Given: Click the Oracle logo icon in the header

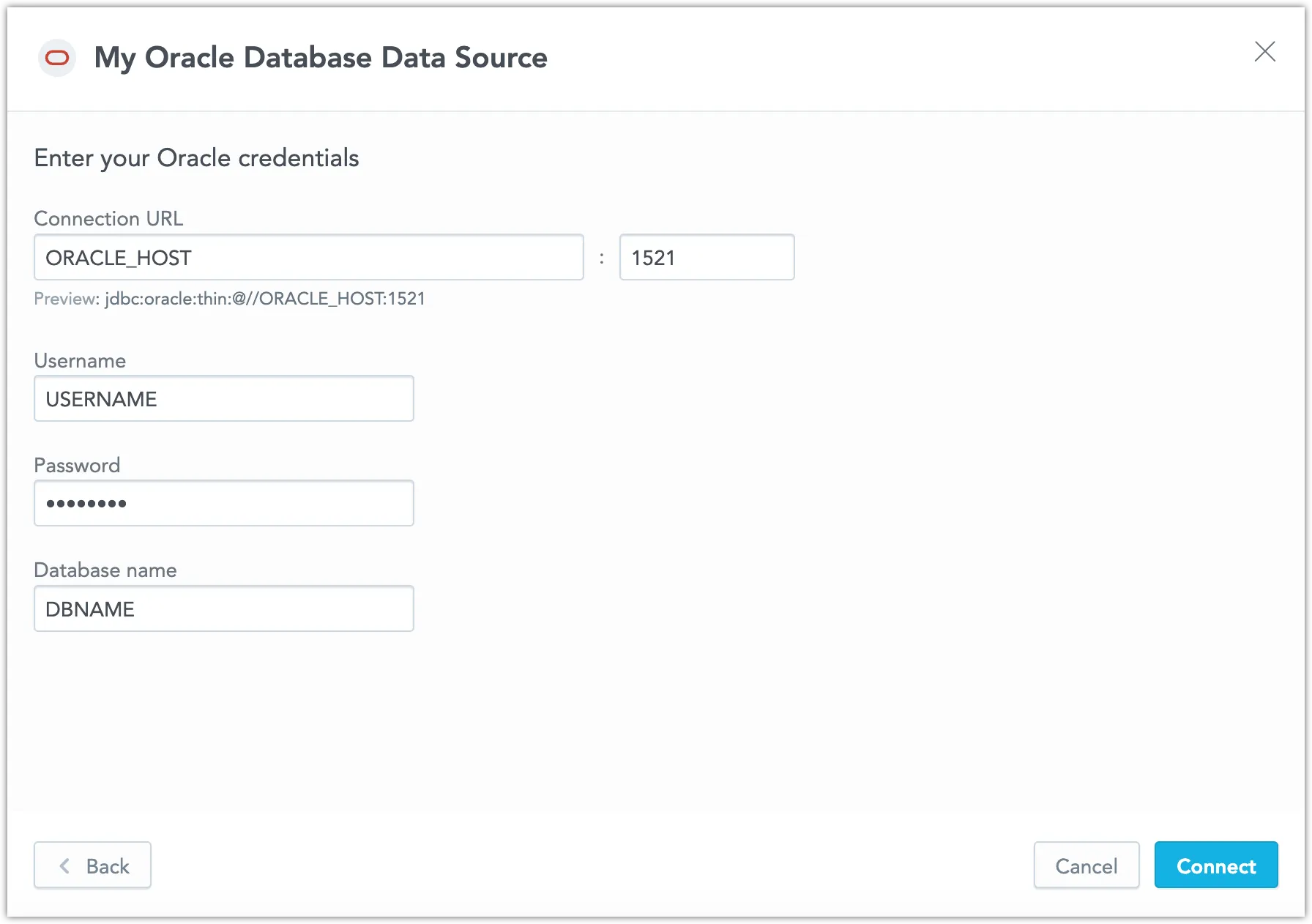Looking at the screenshot, I should [x=56, y=58].
